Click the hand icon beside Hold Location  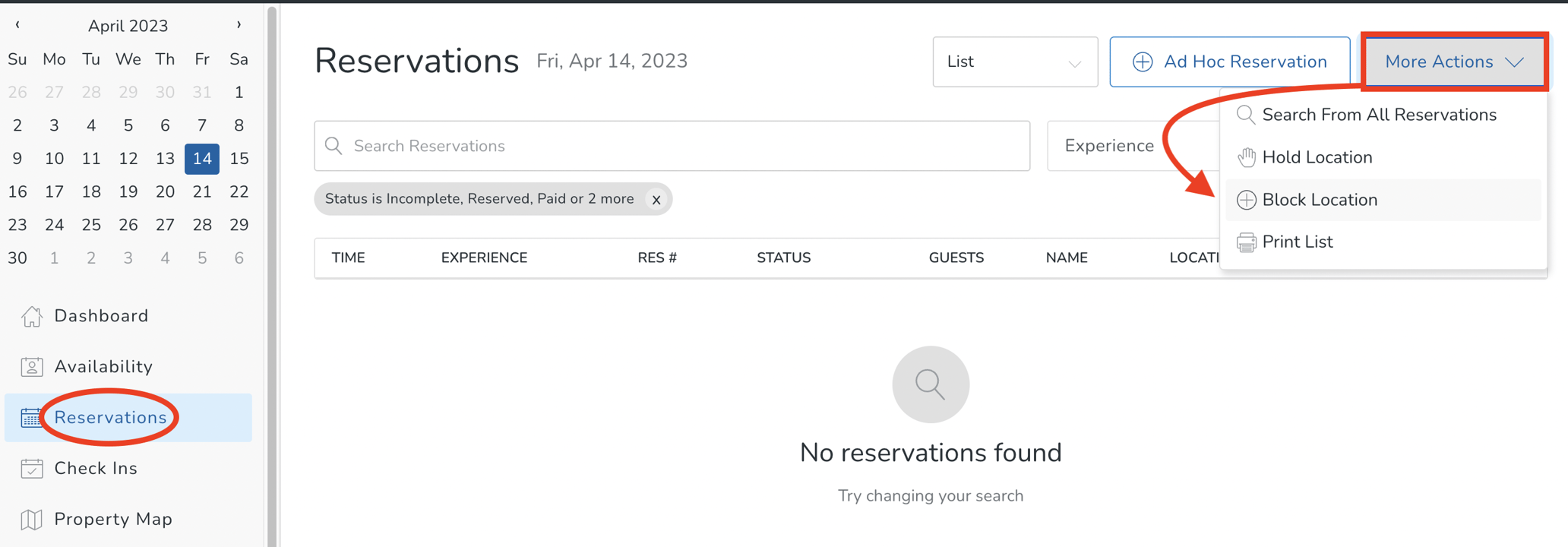click(x=1246, y=157)
